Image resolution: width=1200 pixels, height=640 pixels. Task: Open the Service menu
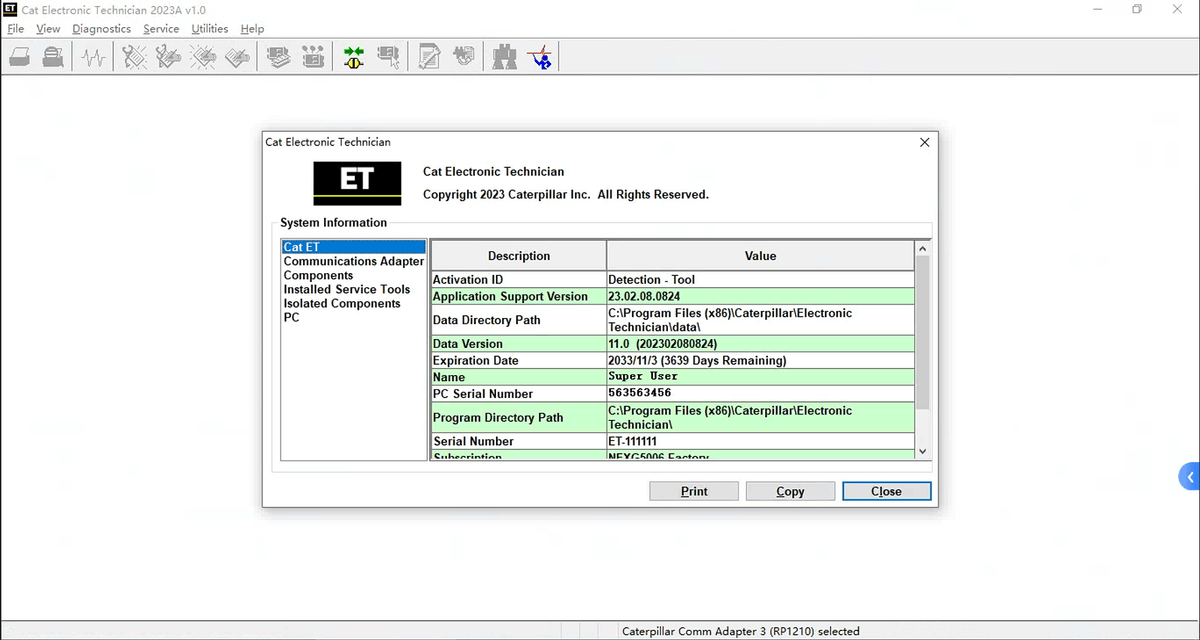click(161, 29)
